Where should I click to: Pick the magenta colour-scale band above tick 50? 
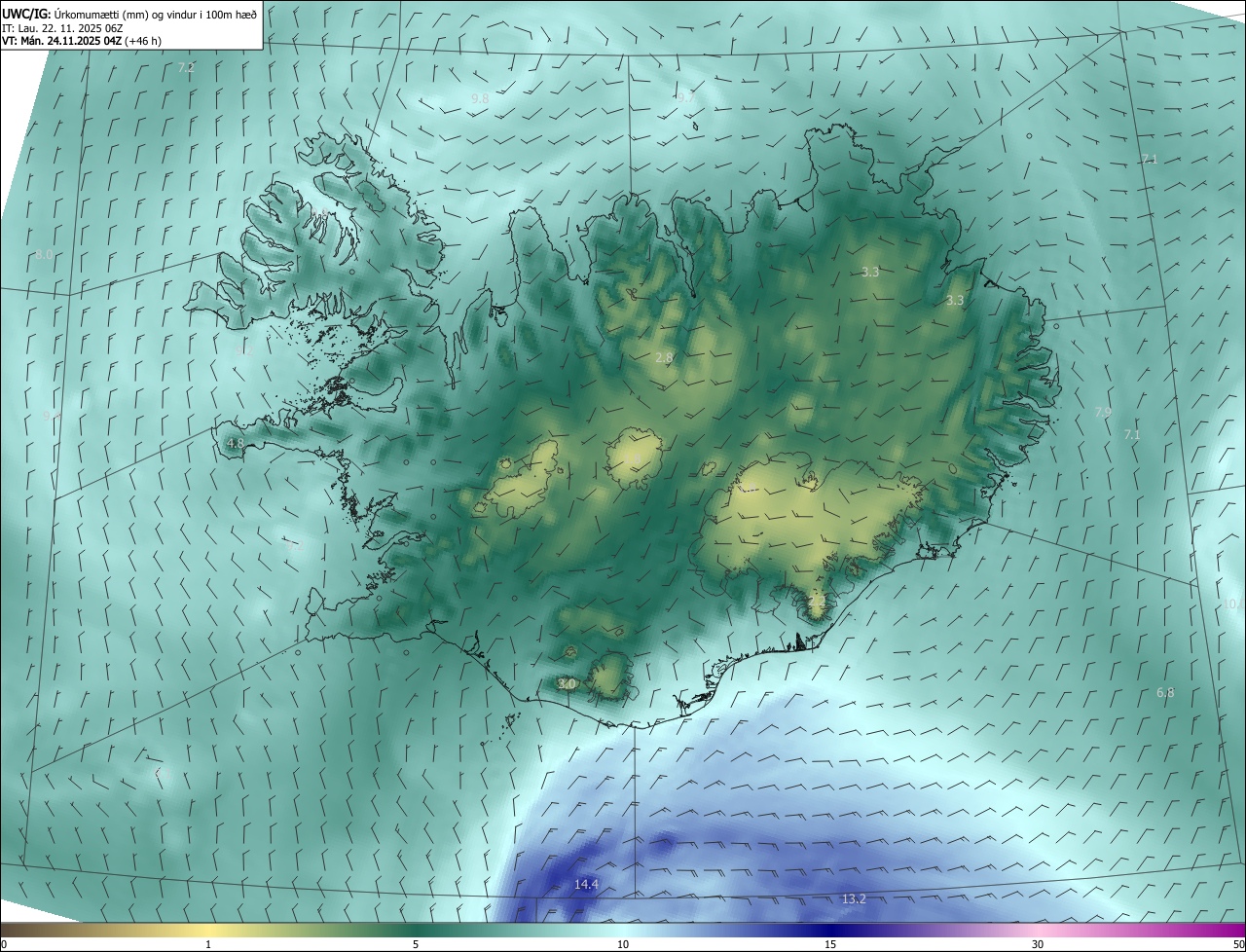click(x=1234, y=930)
